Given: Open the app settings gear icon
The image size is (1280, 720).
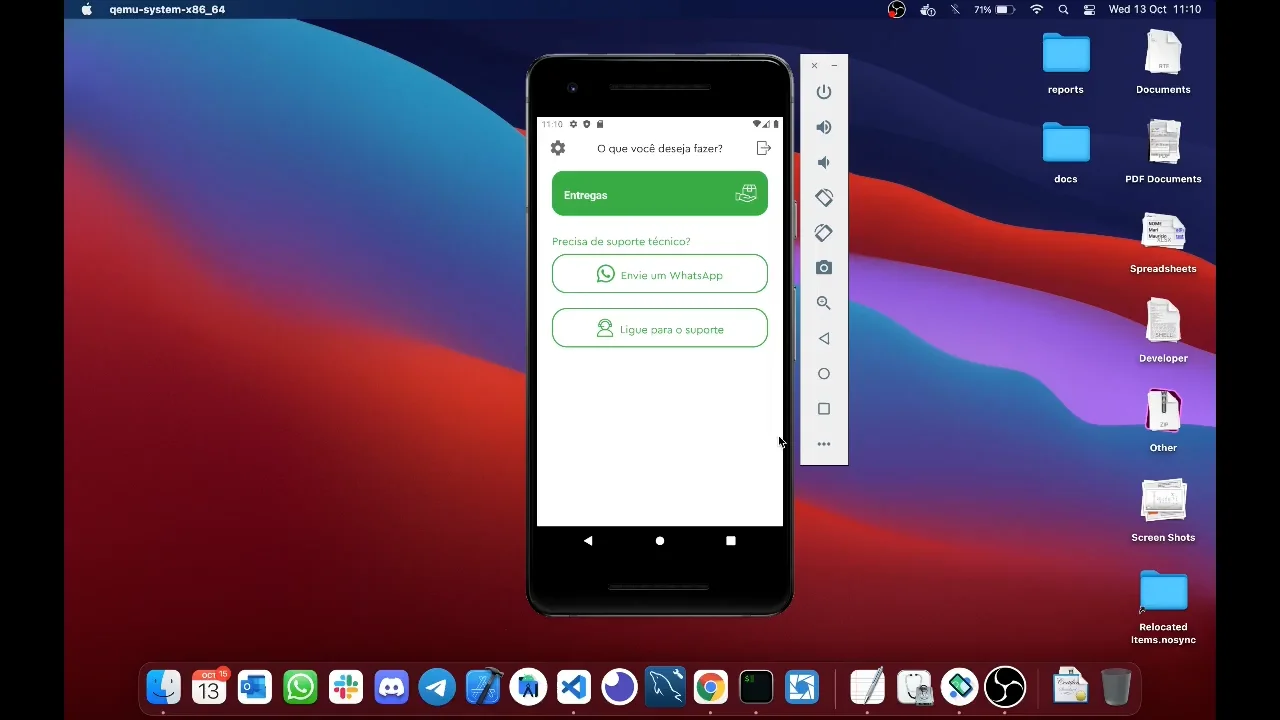Looking at the screenshot, I should point(558,148).
